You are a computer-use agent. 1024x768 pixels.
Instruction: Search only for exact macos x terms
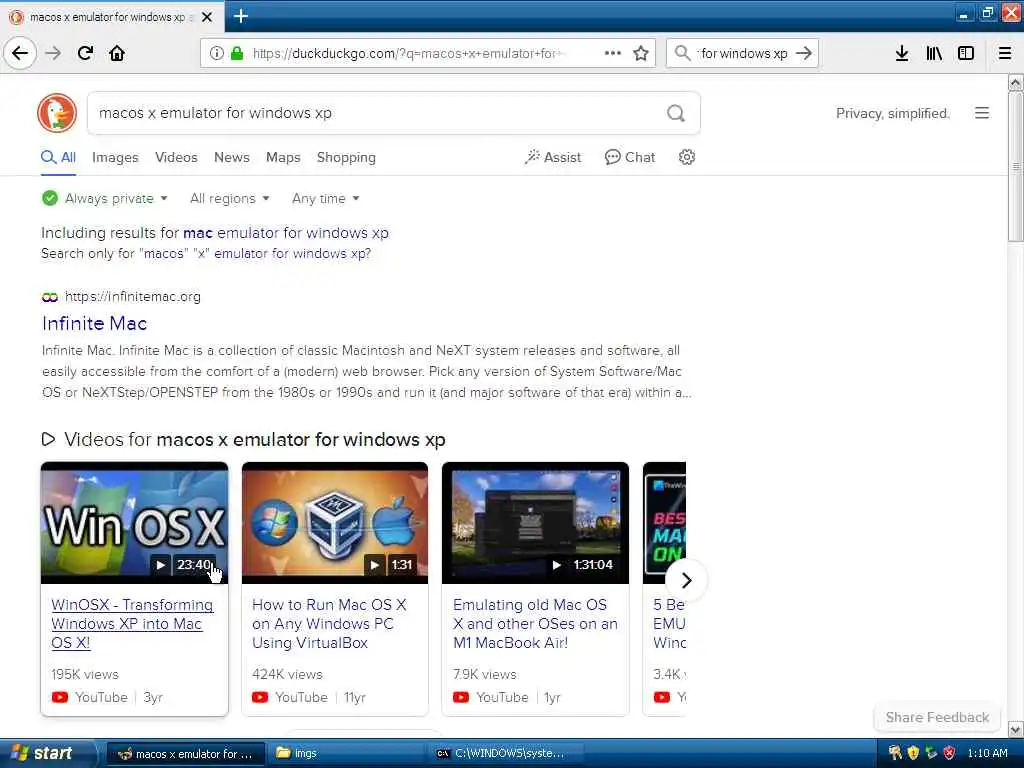point(206,253)
